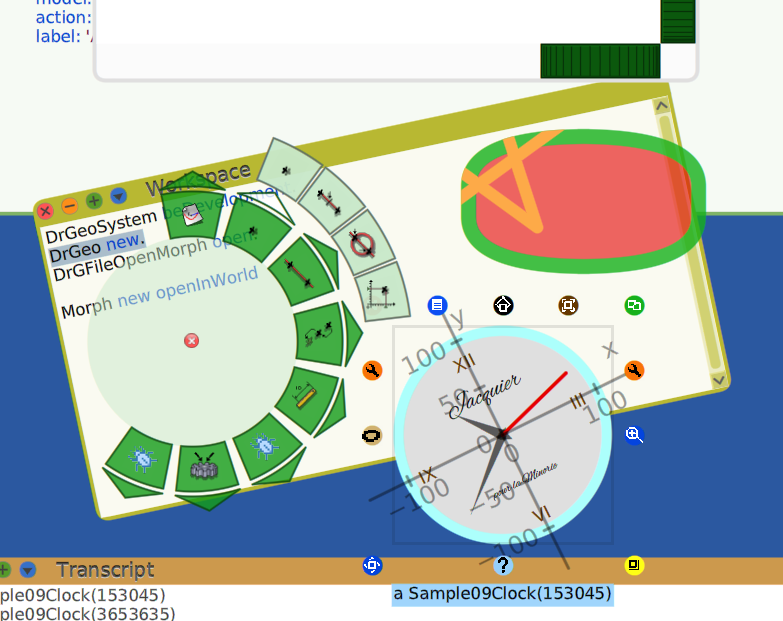
Task: Click the 'label:' text in the code pane
Action: coord(58,36)
